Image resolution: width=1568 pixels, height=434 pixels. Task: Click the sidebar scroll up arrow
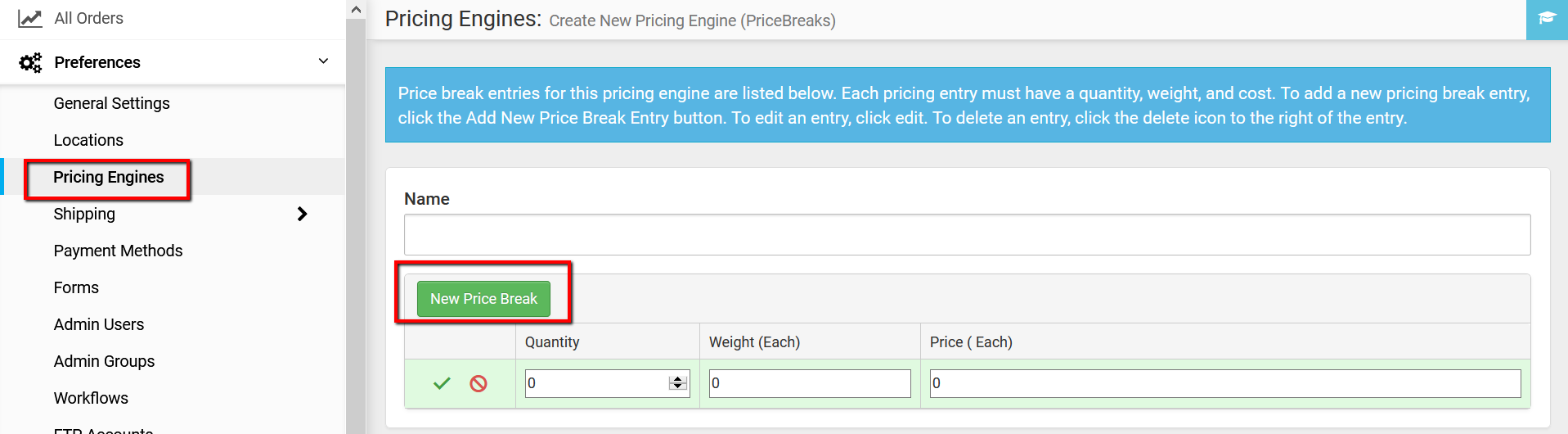356,10
